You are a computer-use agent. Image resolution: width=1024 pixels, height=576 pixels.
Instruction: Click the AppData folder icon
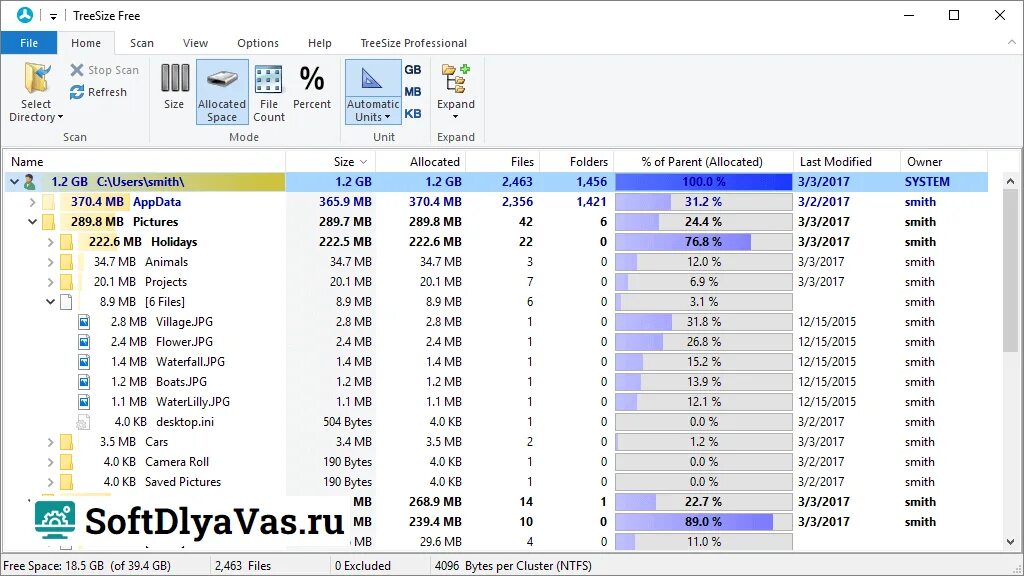point(48,202)
